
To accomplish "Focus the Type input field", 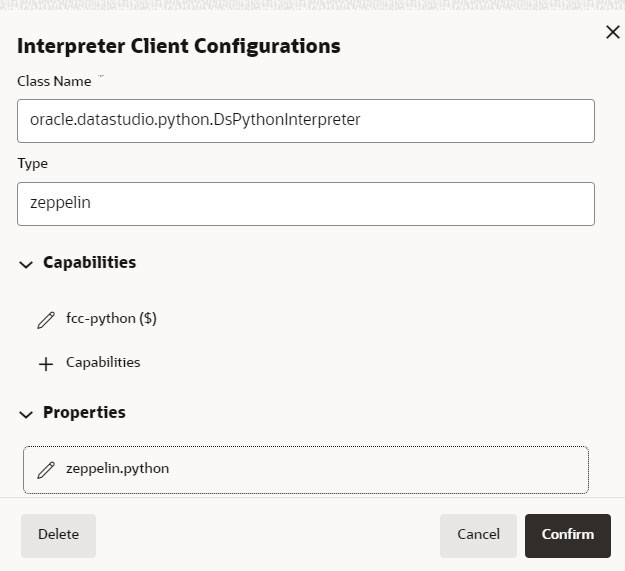I will pyautogui.click(x=305, y=203).
